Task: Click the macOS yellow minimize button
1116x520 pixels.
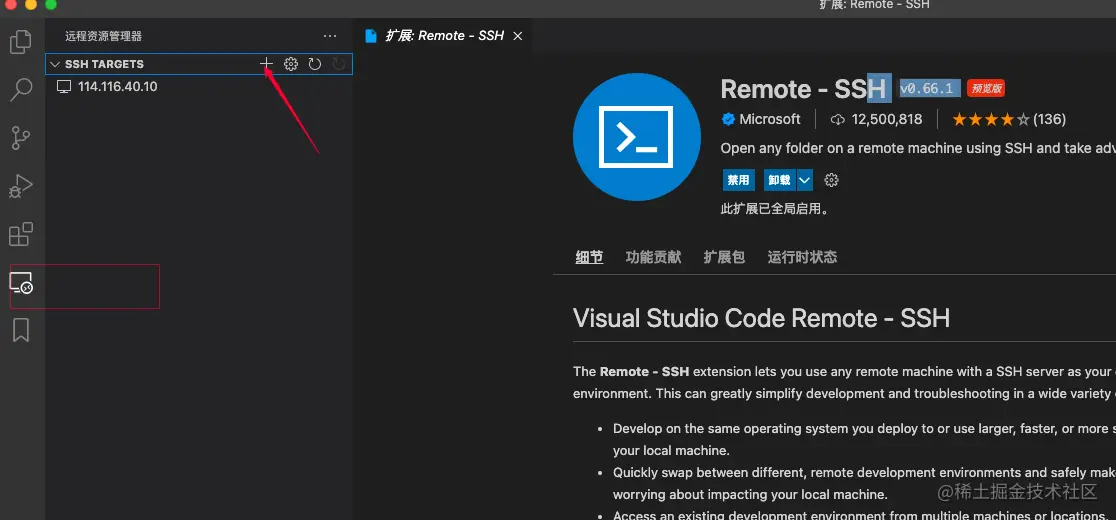Action: pyautogui.click(x=31, y=4)
